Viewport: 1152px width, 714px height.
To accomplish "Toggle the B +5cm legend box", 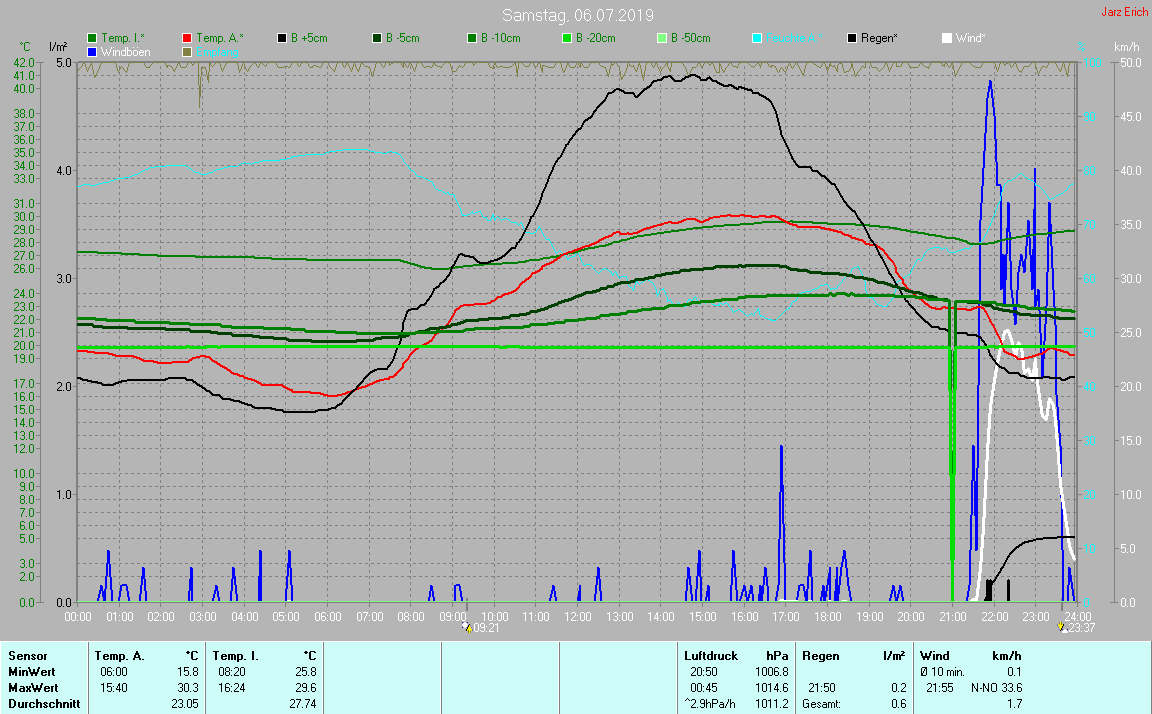I will [x=281, y=38].
